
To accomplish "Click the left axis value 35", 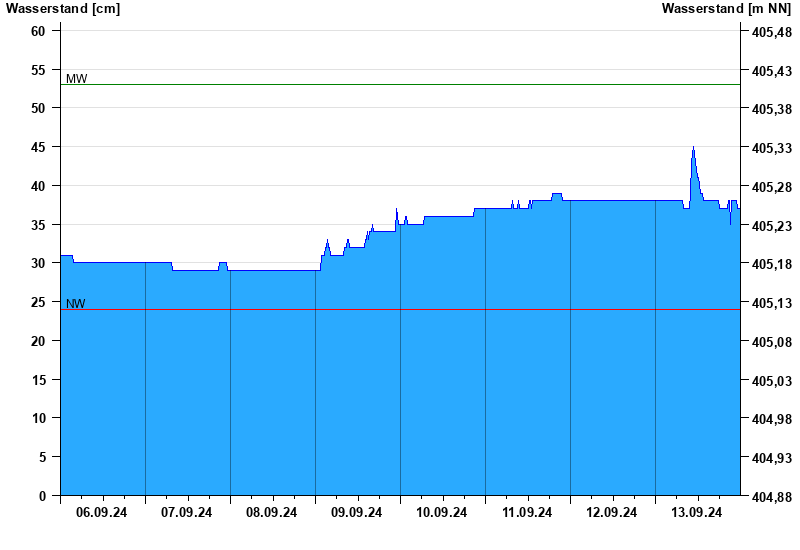I will pos(38,225).
